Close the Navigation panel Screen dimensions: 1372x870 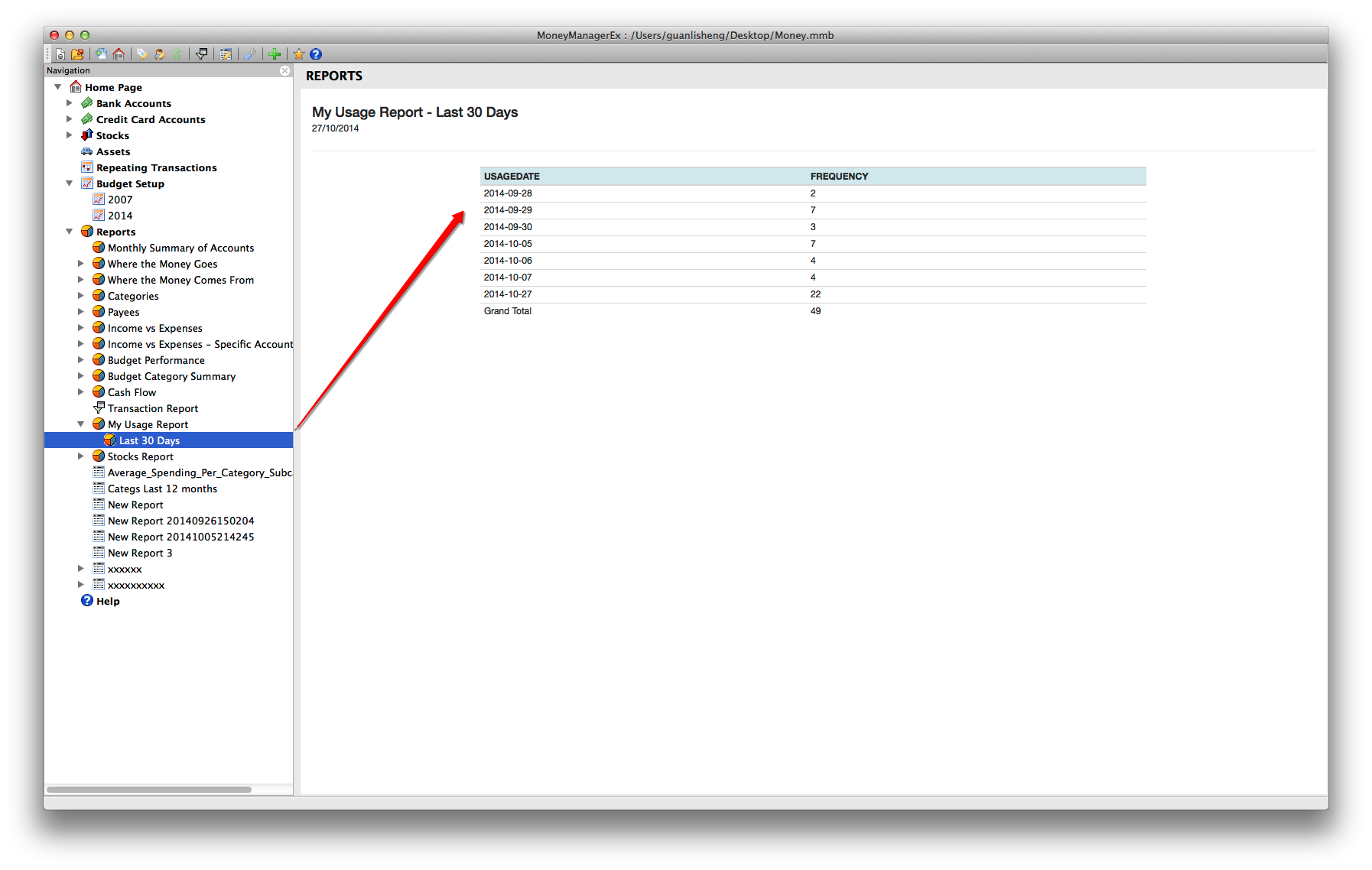[284, 70]
